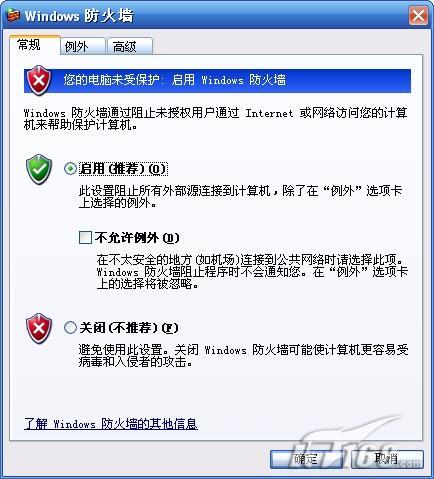
Task: Click the 关闭(不推荐)(F) label text
Action: click(129, 328)
